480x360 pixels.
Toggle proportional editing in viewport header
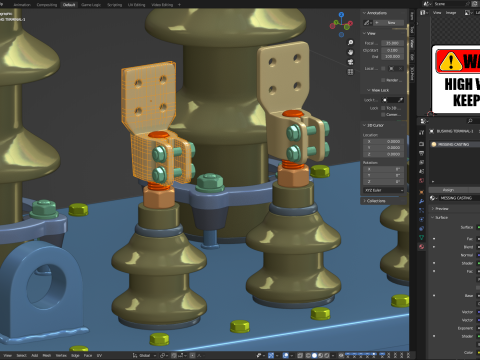pyautogui.click(x=192, y=355)
